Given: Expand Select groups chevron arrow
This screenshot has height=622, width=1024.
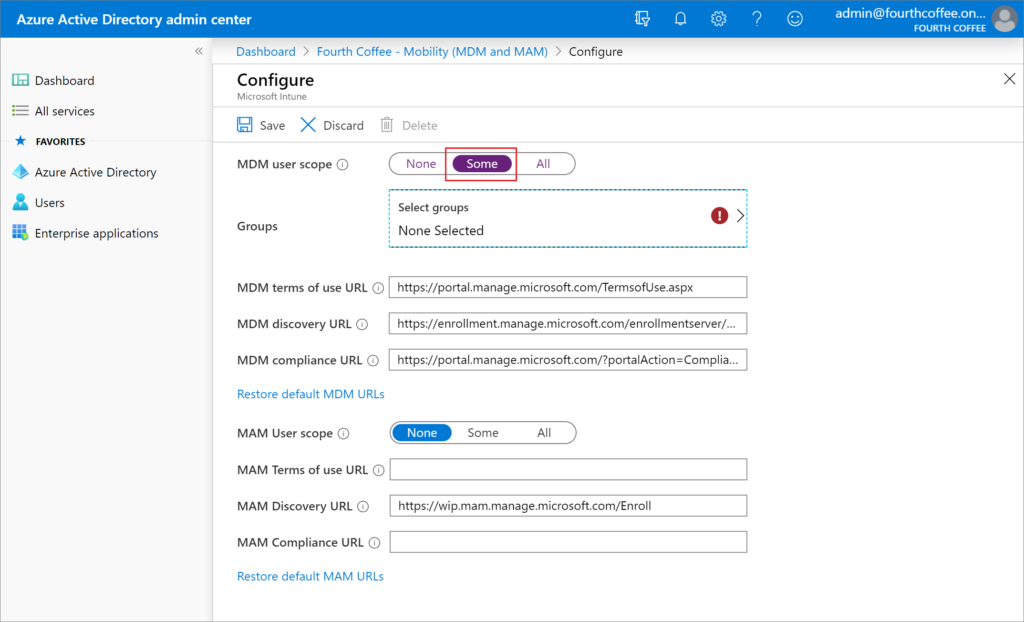Looking at the screenshot, I should pyautogui.click(x=740, y=216).
